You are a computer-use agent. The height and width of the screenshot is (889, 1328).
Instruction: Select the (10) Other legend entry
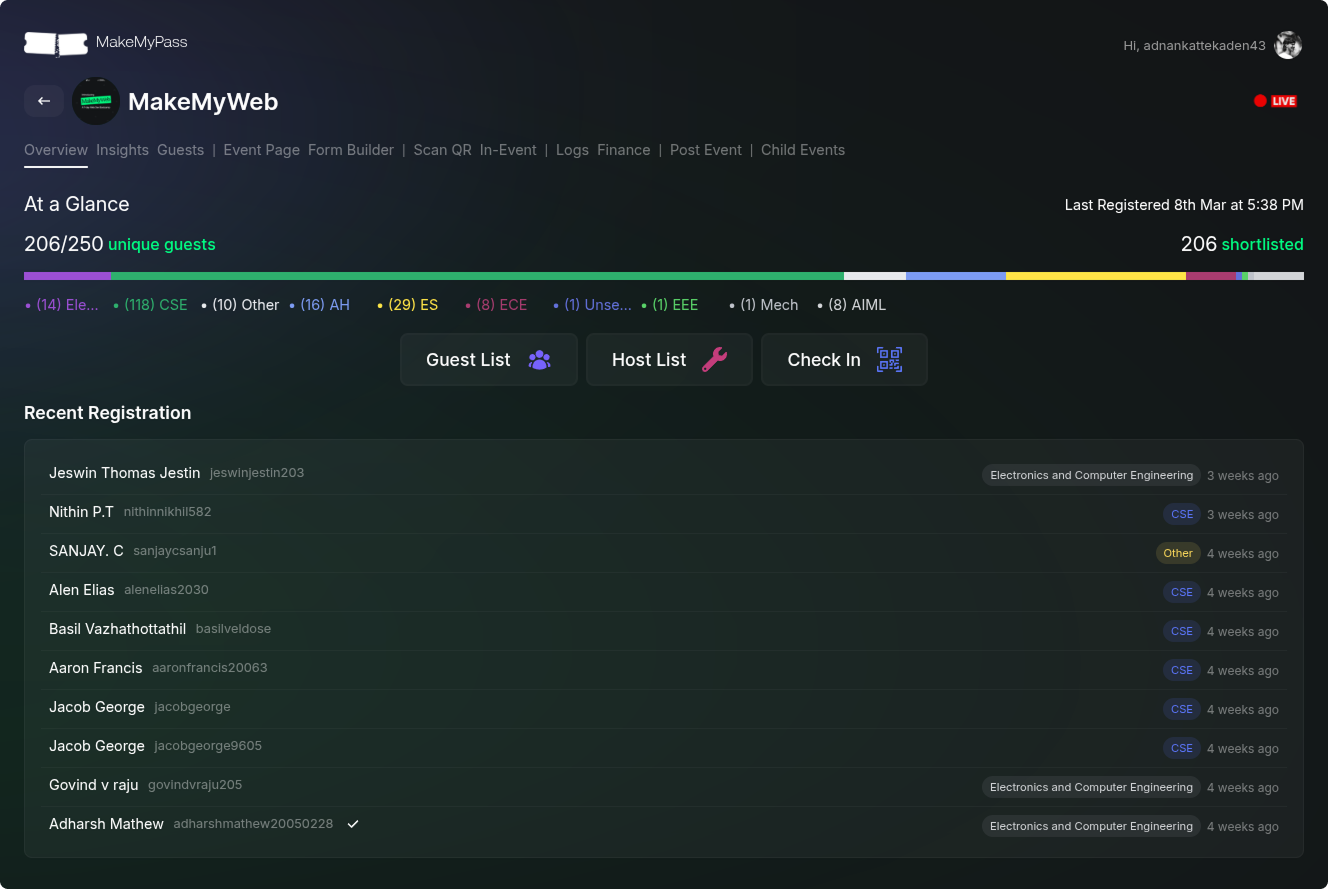[x=240, y=305]
